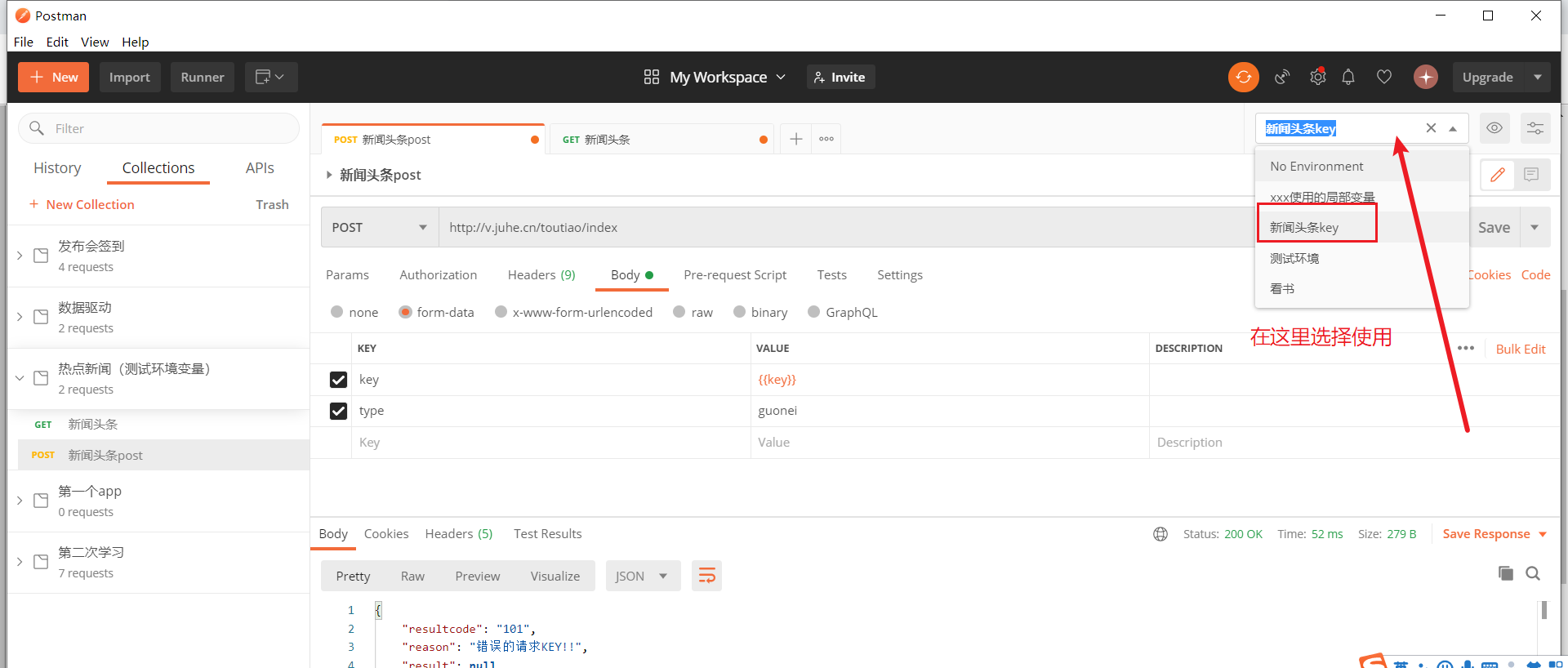This screenshot has width=1568, height=668.
Task: Open the Upgrade dropdown arrow
Action: (x=1538, y=77)
